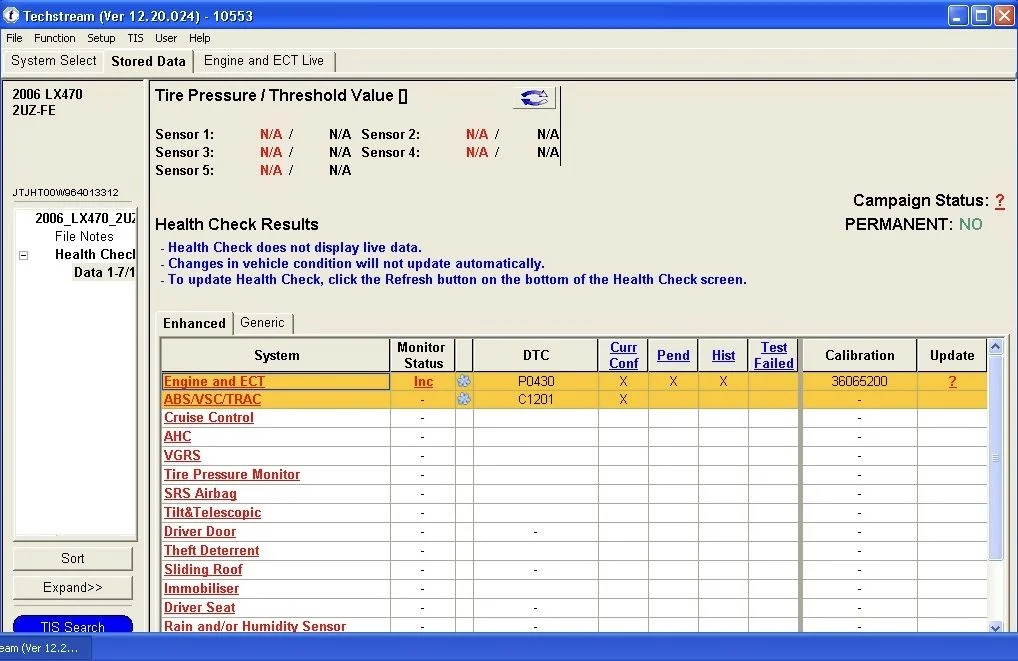Open the Function menu
The image size is (1018, 661).
coord(54,38)
